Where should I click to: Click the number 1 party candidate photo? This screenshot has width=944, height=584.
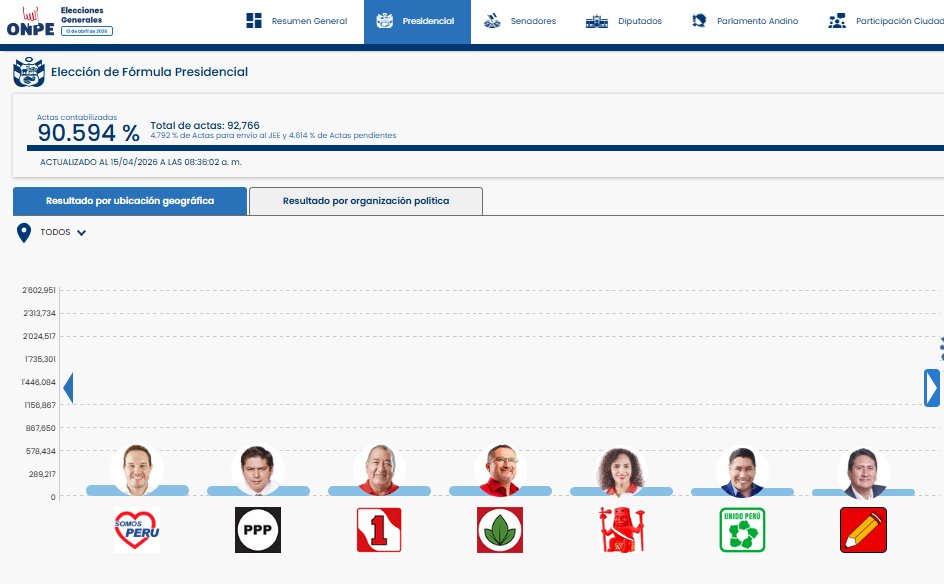click(379, 470)
